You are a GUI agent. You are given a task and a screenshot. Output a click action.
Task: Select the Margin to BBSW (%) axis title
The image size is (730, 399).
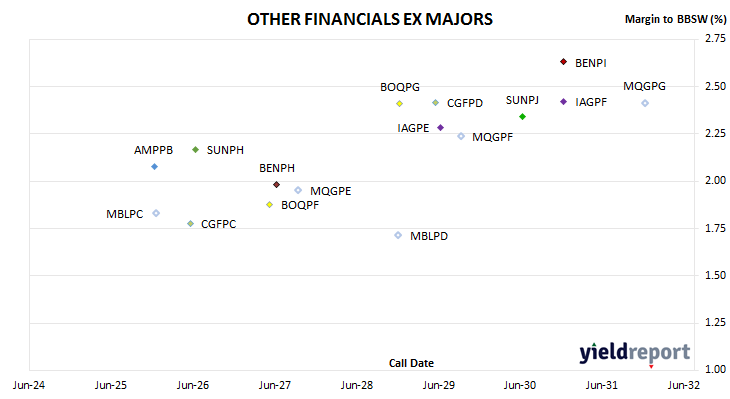(675, 19)
